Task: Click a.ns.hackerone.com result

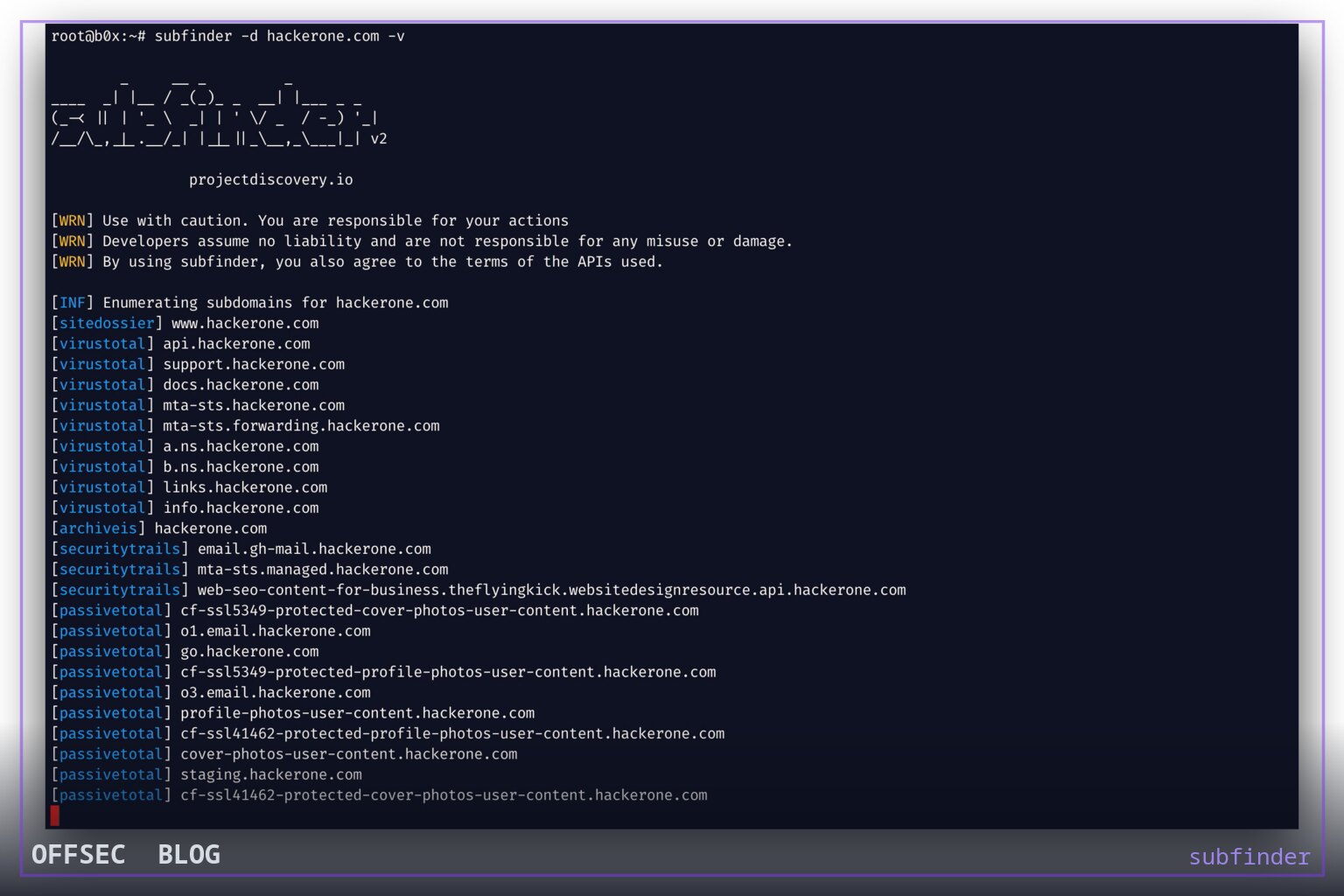Action: [x=241, y=446]
